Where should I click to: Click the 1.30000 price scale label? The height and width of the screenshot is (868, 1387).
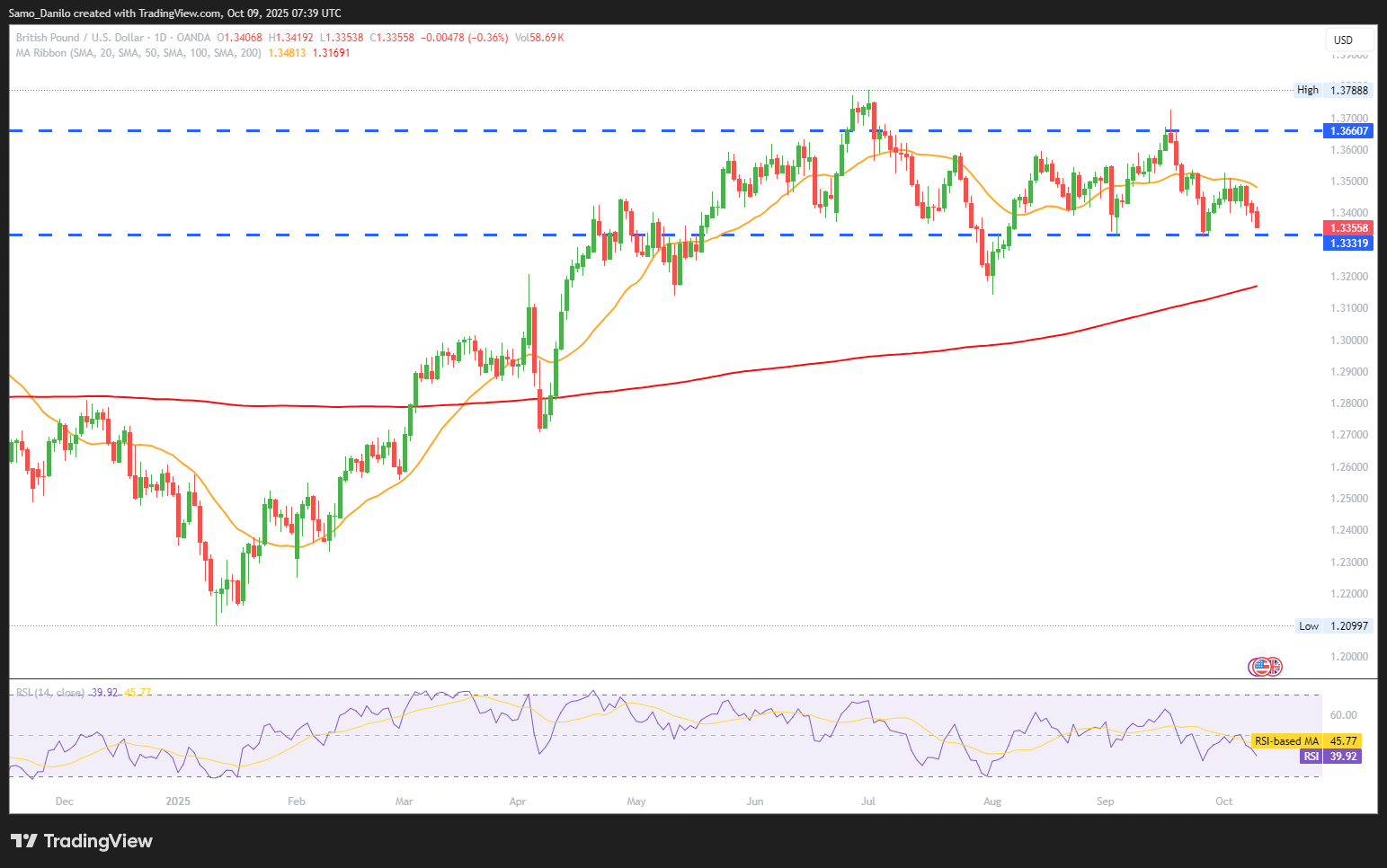[1348, 340]
